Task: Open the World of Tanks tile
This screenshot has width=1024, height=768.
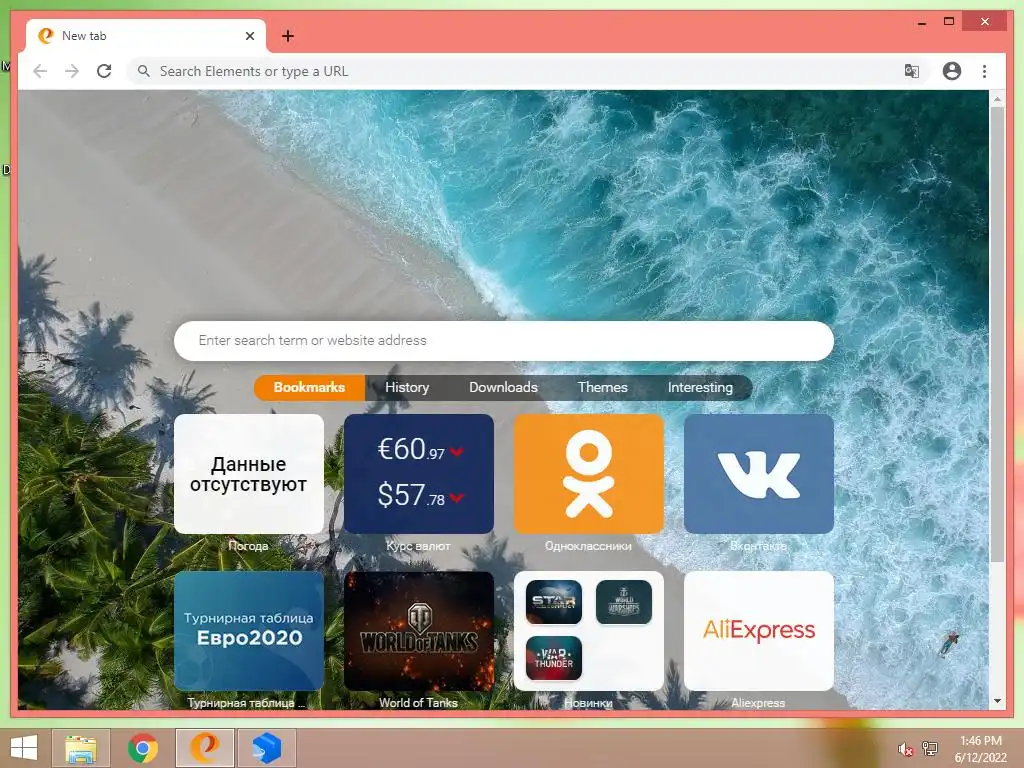Action: [419, 631]
